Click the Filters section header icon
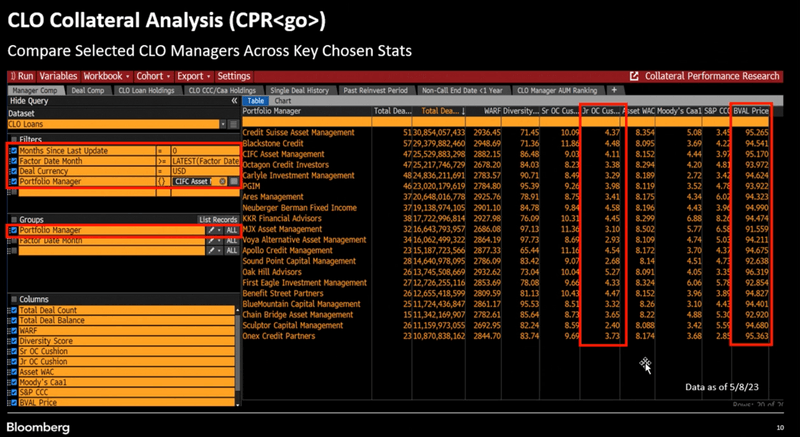This screenshot has height=437, width=800. point(13,139)
